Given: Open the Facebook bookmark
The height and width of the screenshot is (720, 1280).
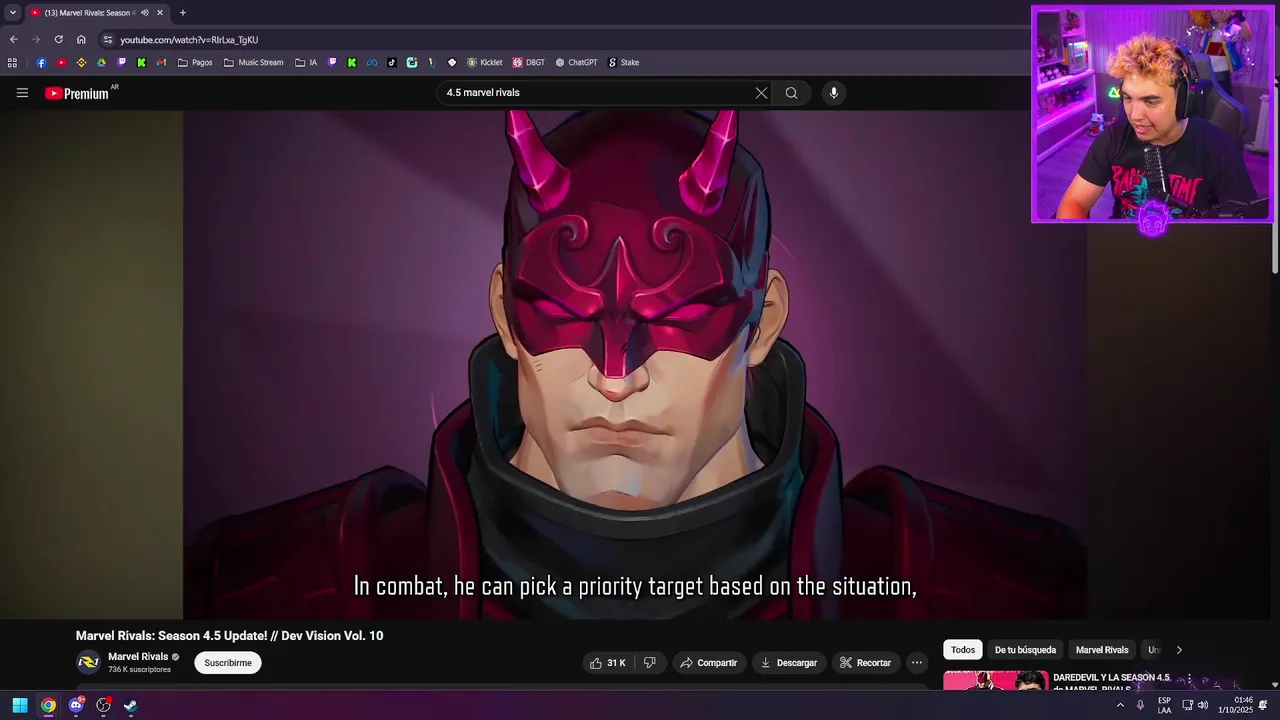Looking at the screenshot, I should coord(41,62).
